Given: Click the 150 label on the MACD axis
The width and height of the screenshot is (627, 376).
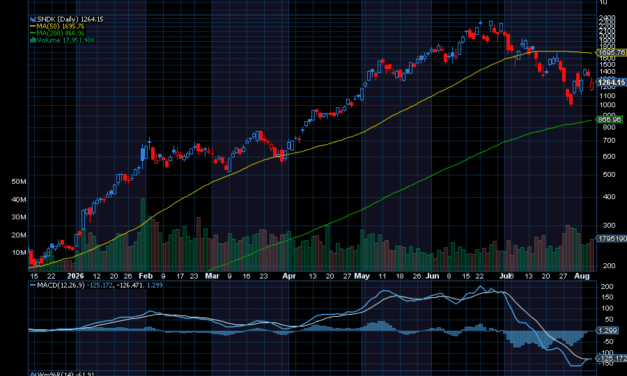Looking at the screenshot, I should [607, 297].
